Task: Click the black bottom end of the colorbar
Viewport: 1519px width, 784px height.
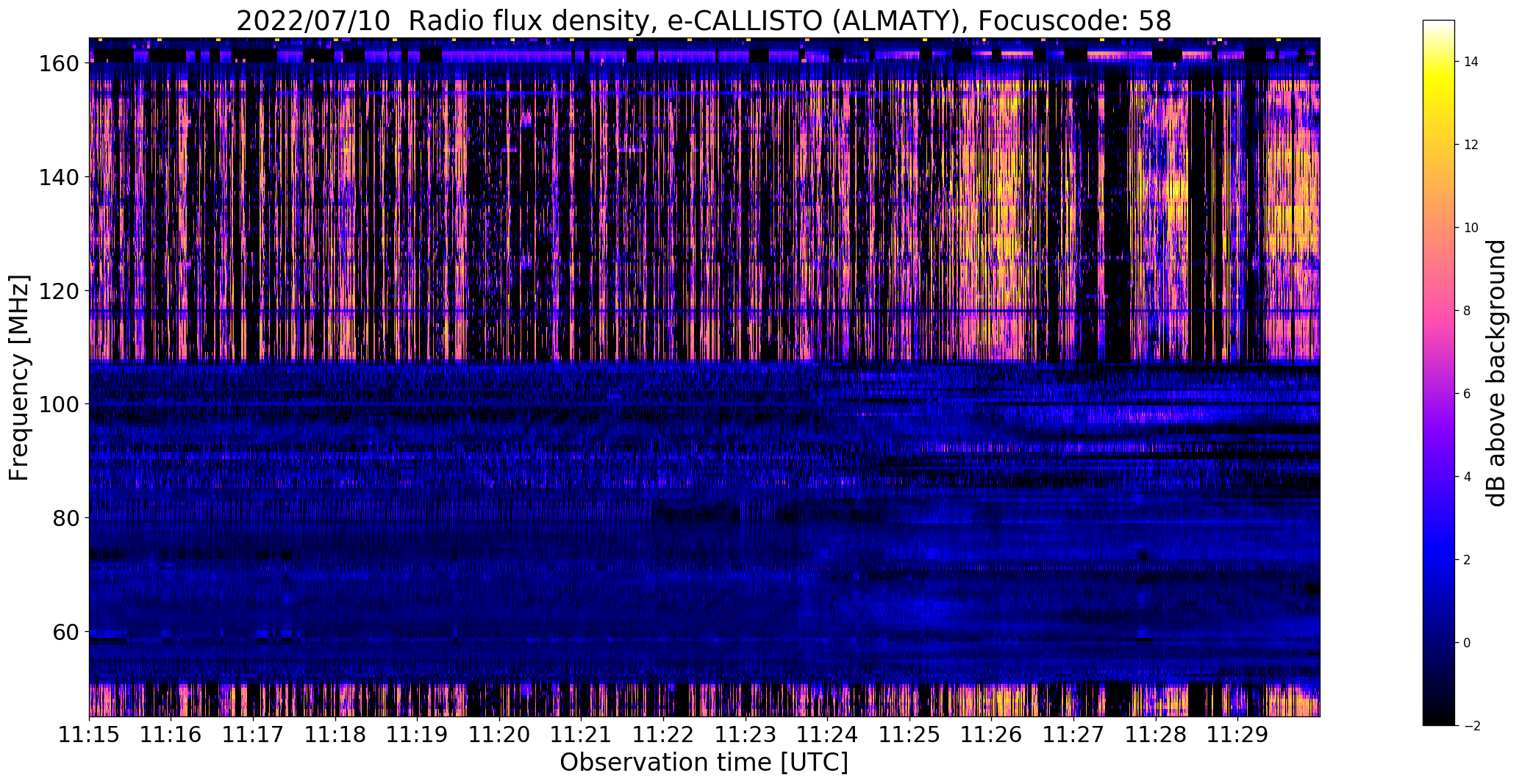Action: (x=1439, y=719)
